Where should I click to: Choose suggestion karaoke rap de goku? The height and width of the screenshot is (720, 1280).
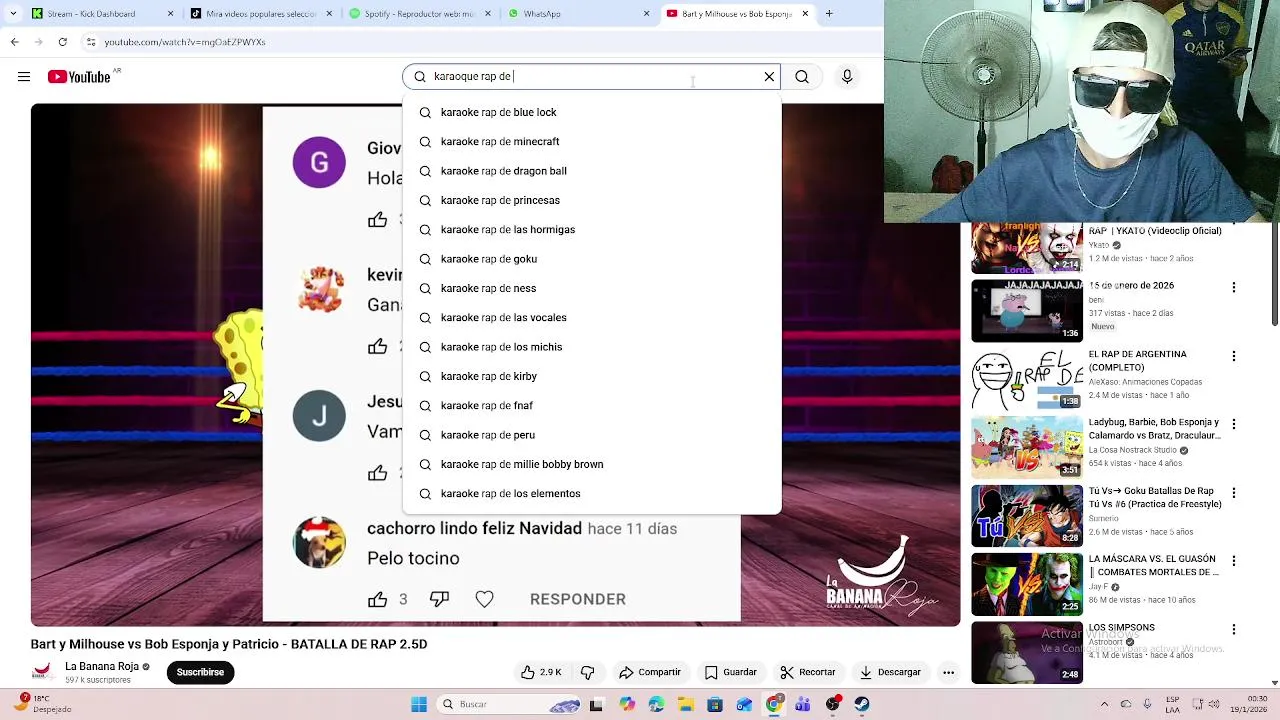point(591,259)
